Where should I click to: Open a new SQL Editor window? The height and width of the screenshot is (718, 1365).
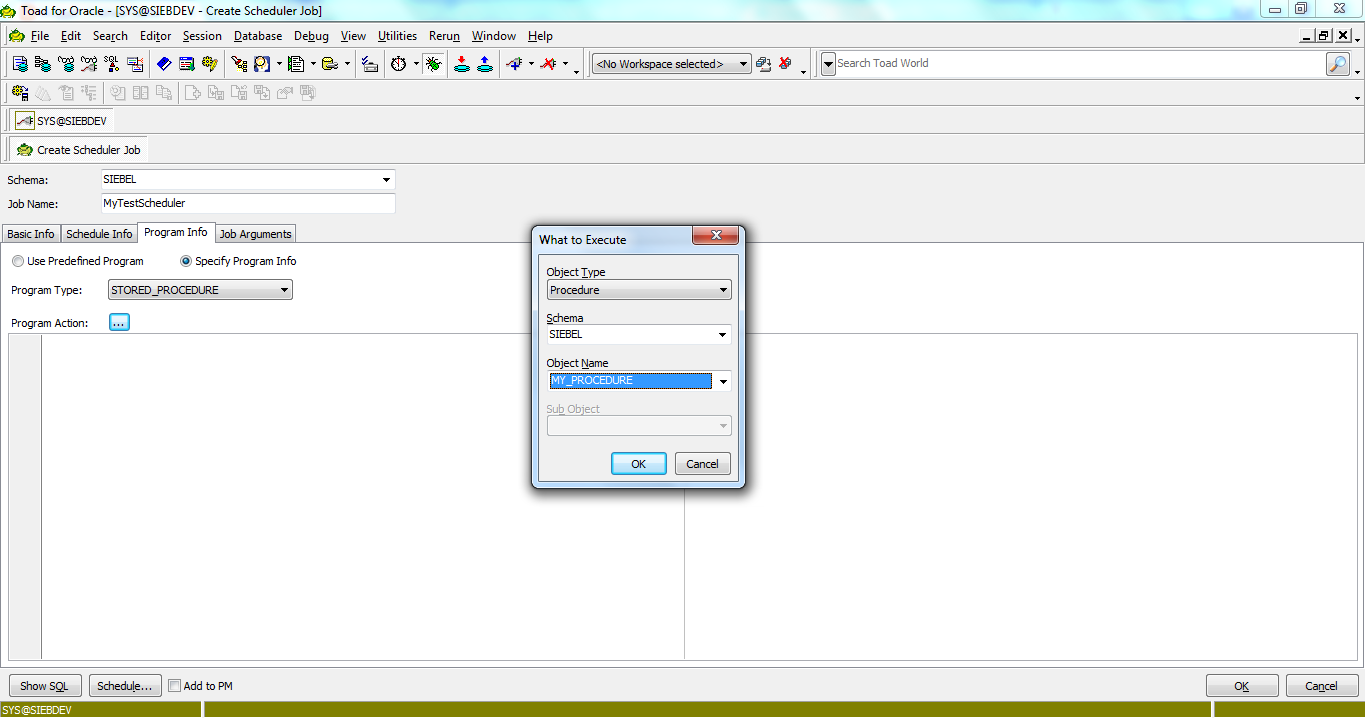pyautogui.click(x=18, y=63)
